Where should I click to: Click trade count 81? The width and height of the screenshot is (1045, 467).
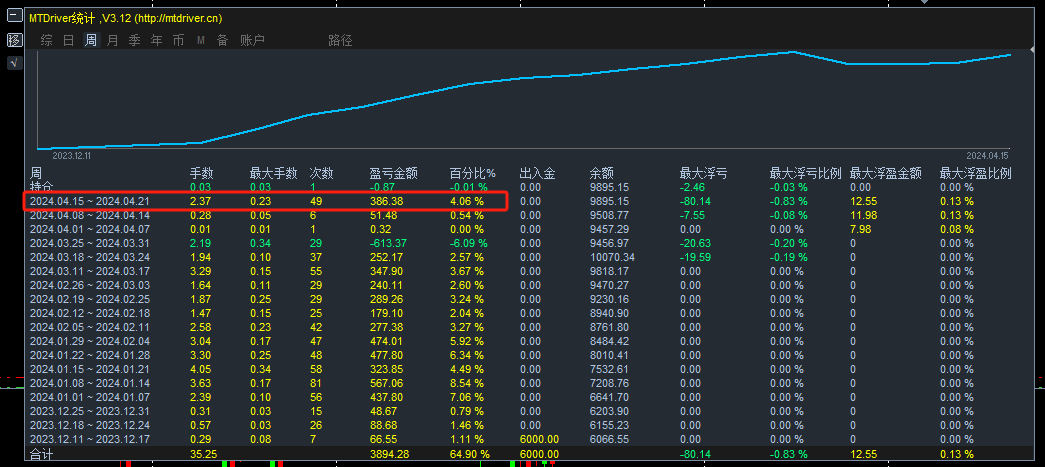(316, 383)
